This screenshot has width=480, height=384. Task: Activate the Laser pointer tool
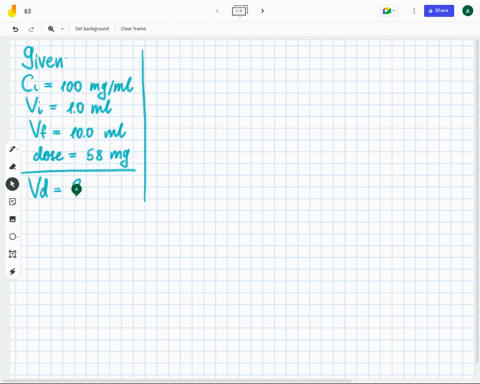point(12,272)
